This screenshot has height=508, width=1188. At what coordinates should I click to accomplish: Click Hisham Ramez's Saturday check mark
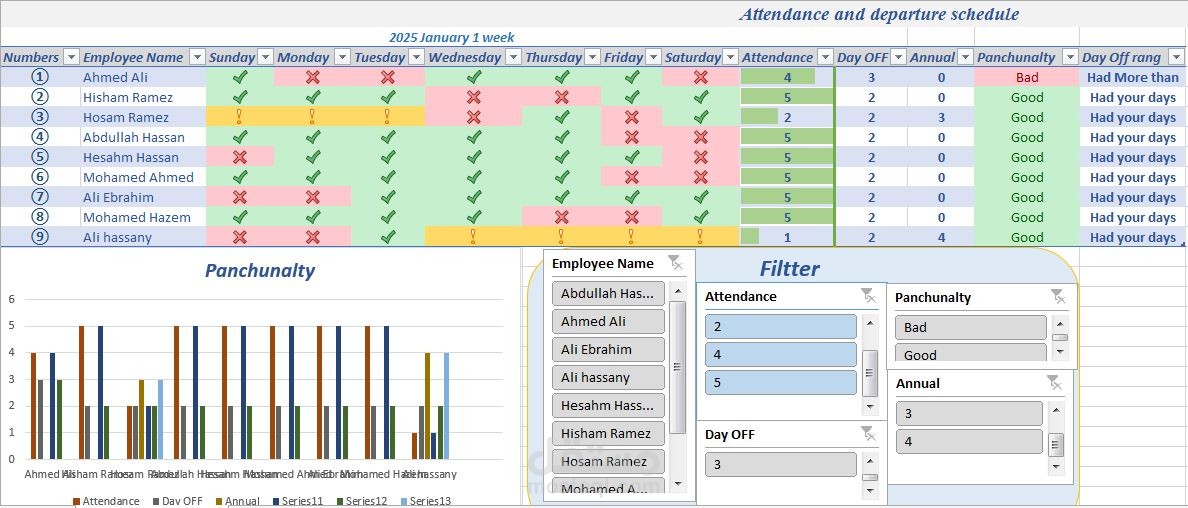(x=700, y=97)
